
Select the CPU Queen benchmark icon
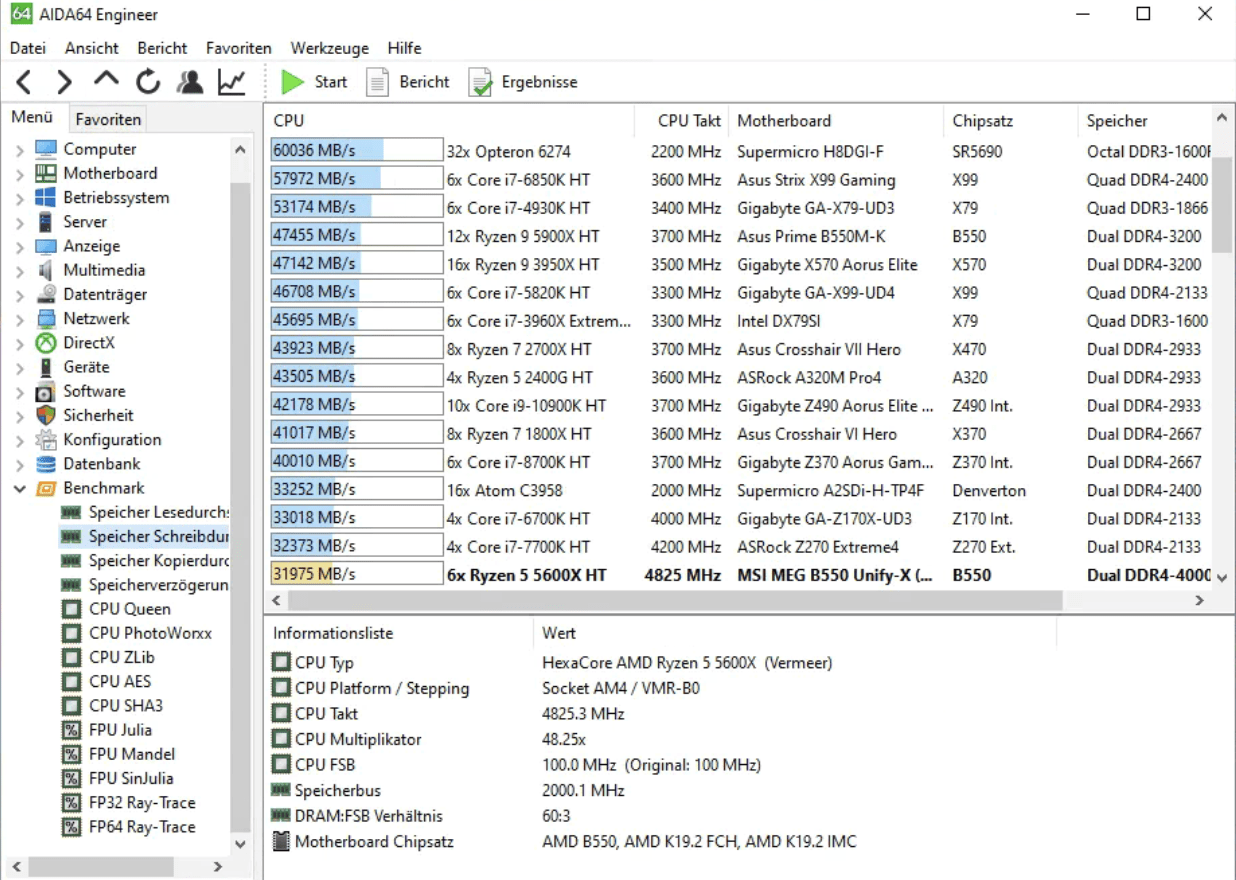pyautogui.click(x=71, y=609)
